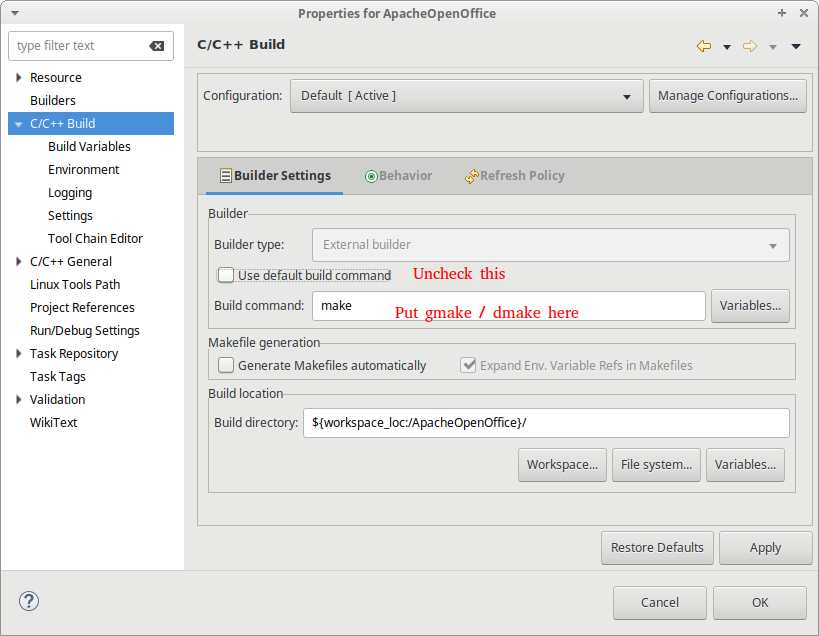This screenshot has width=819, height=636.
Task: Click the Build directory input field
Action: pyautogui.click(x=546, y=423)
